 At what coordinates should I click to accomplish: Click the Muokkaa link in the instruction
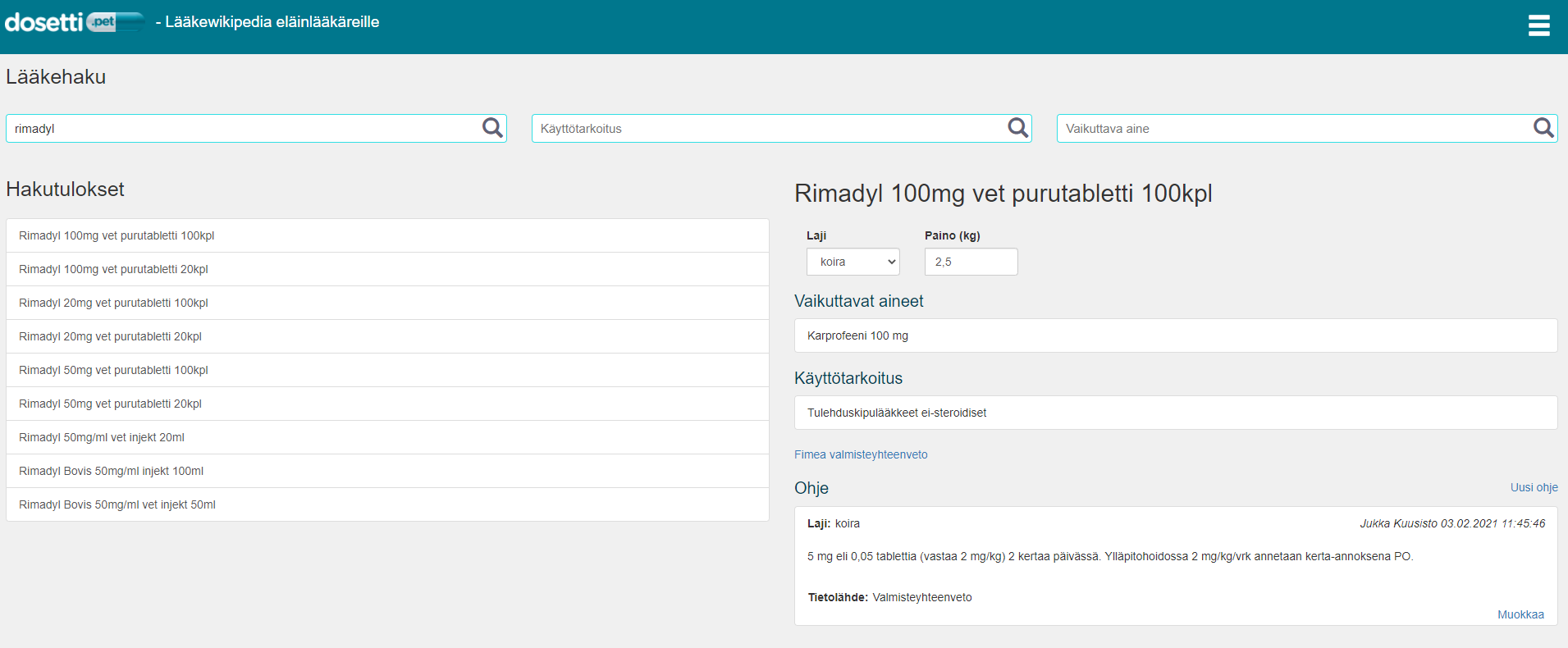pos(1520,614)
